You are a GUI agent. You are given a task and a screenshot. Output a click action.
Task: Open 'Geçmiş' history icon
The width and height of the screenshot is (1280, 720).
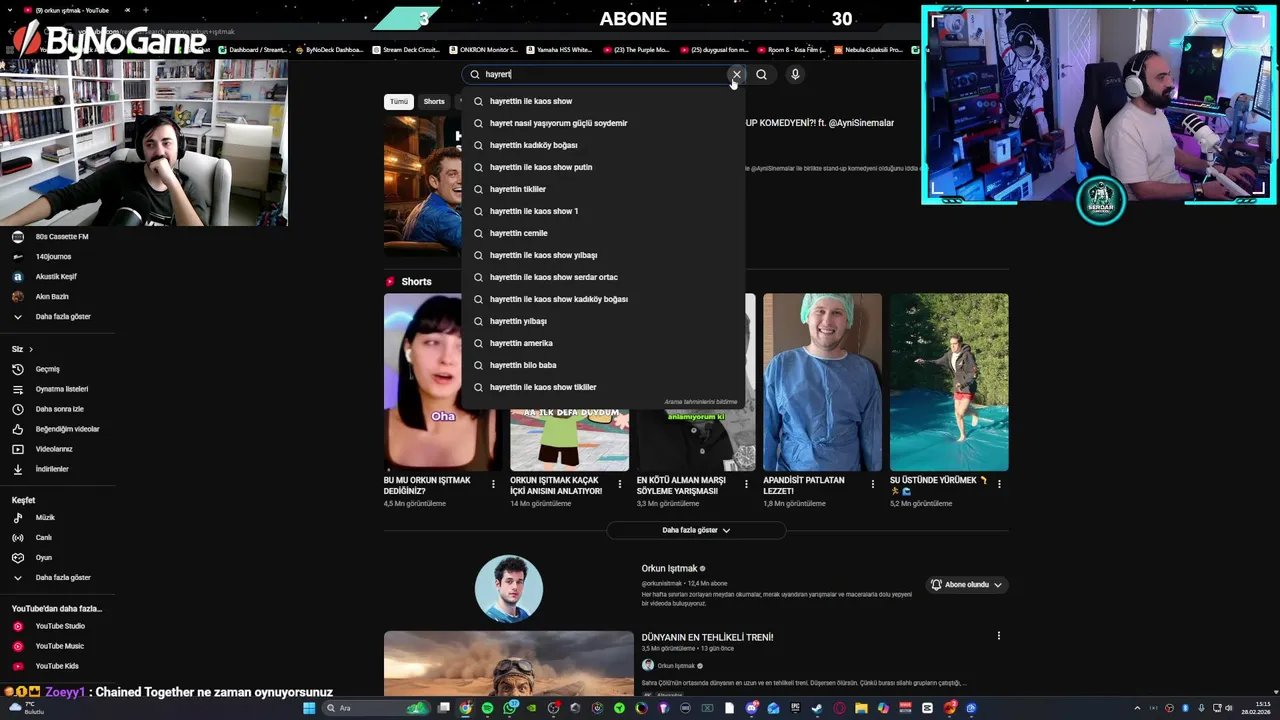pyautogui.click(x=17, y=369)
